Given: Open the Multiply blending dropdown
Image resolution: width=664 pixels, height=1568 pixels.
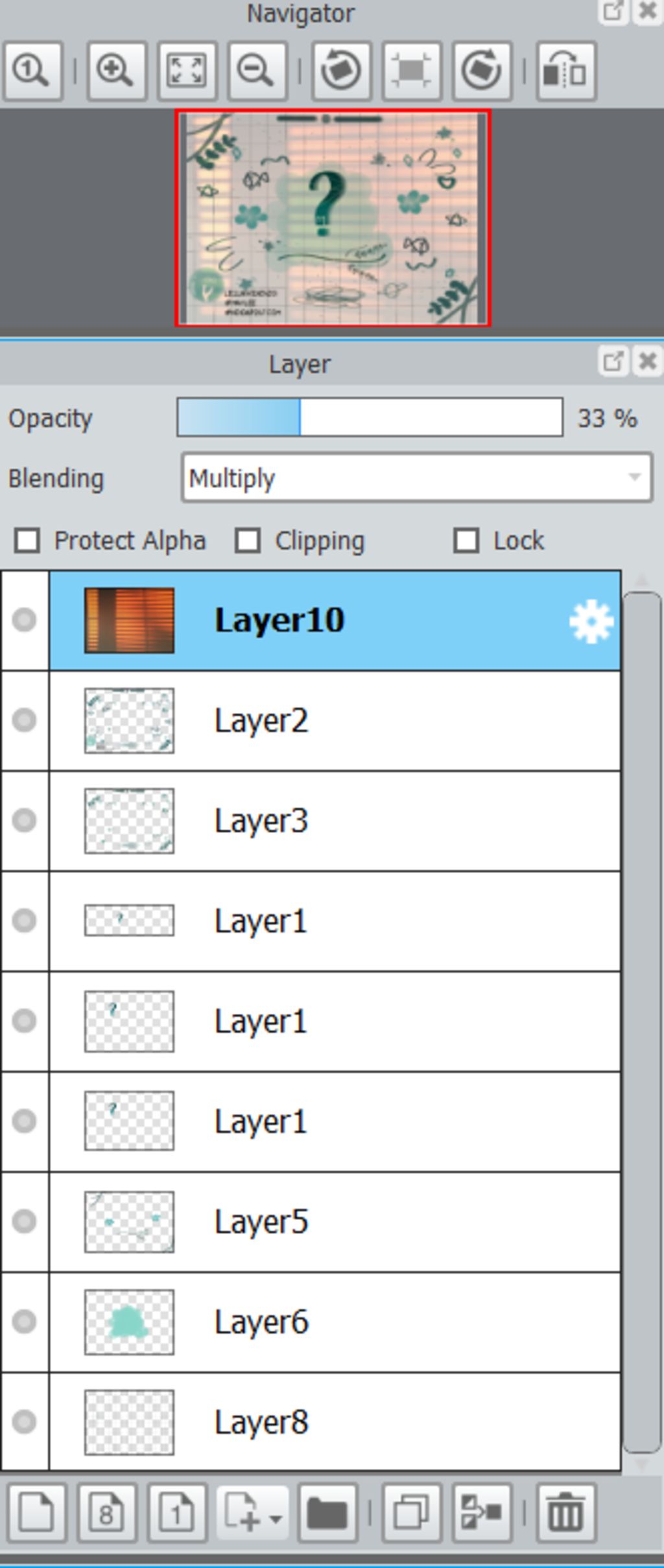Looking at the screenshot, I should tap(417, 478).
